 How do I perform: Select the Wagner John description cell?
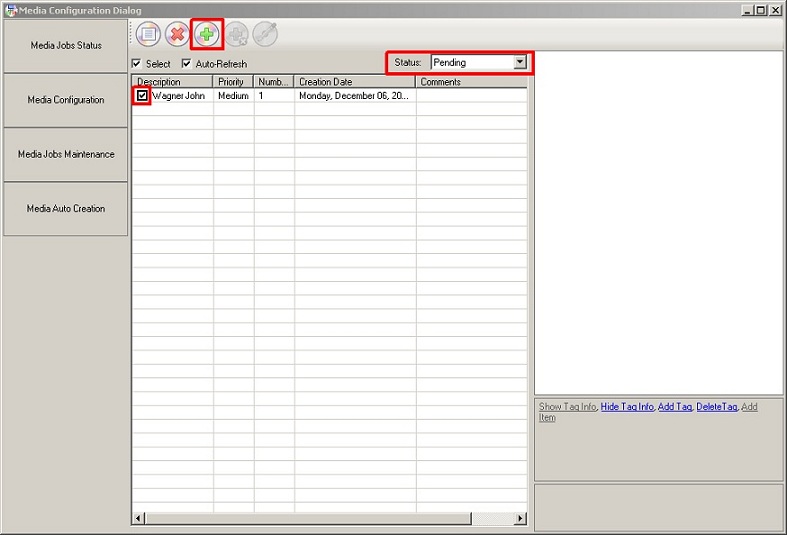pyautogui.click(x=179, y=96)
